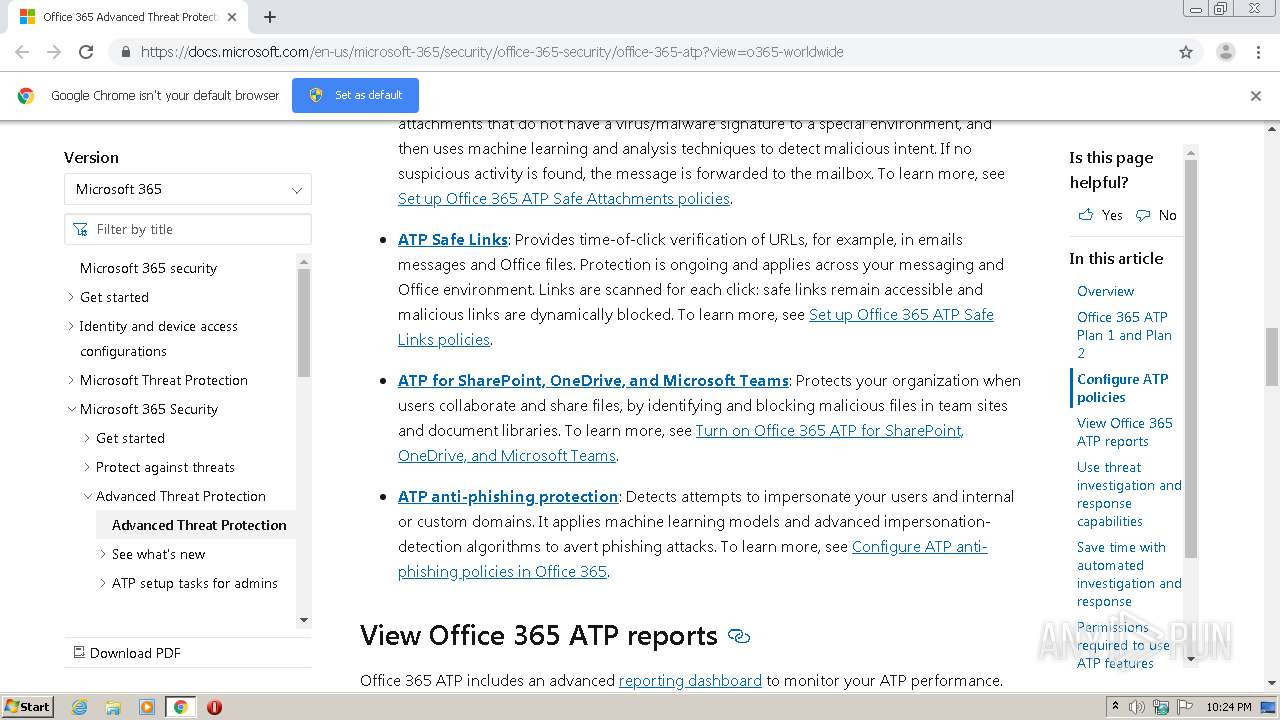The height and width of the screenshot is (720, 1280).
Task: Expand Identity and device access configurations
Action: [x=71, y=326]
